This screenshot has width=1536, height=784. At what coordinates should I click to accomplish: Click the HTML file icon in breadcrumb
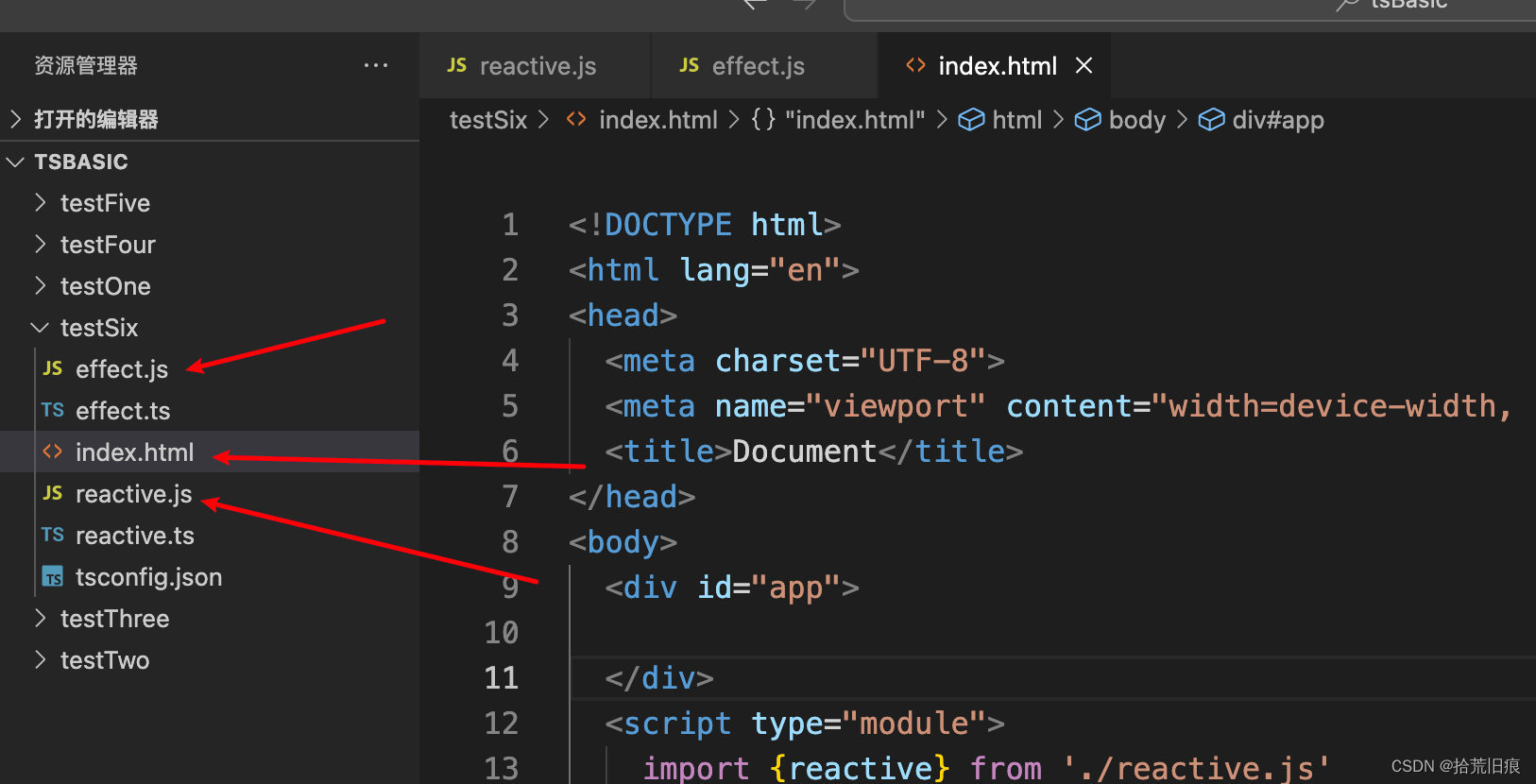coord(576,120)
